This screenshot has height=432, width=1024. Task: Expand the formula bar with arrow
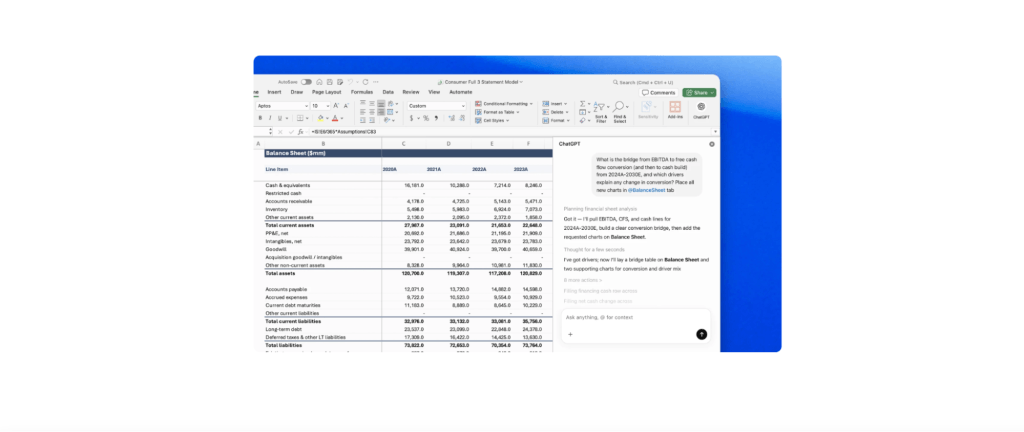click(716, 131)
